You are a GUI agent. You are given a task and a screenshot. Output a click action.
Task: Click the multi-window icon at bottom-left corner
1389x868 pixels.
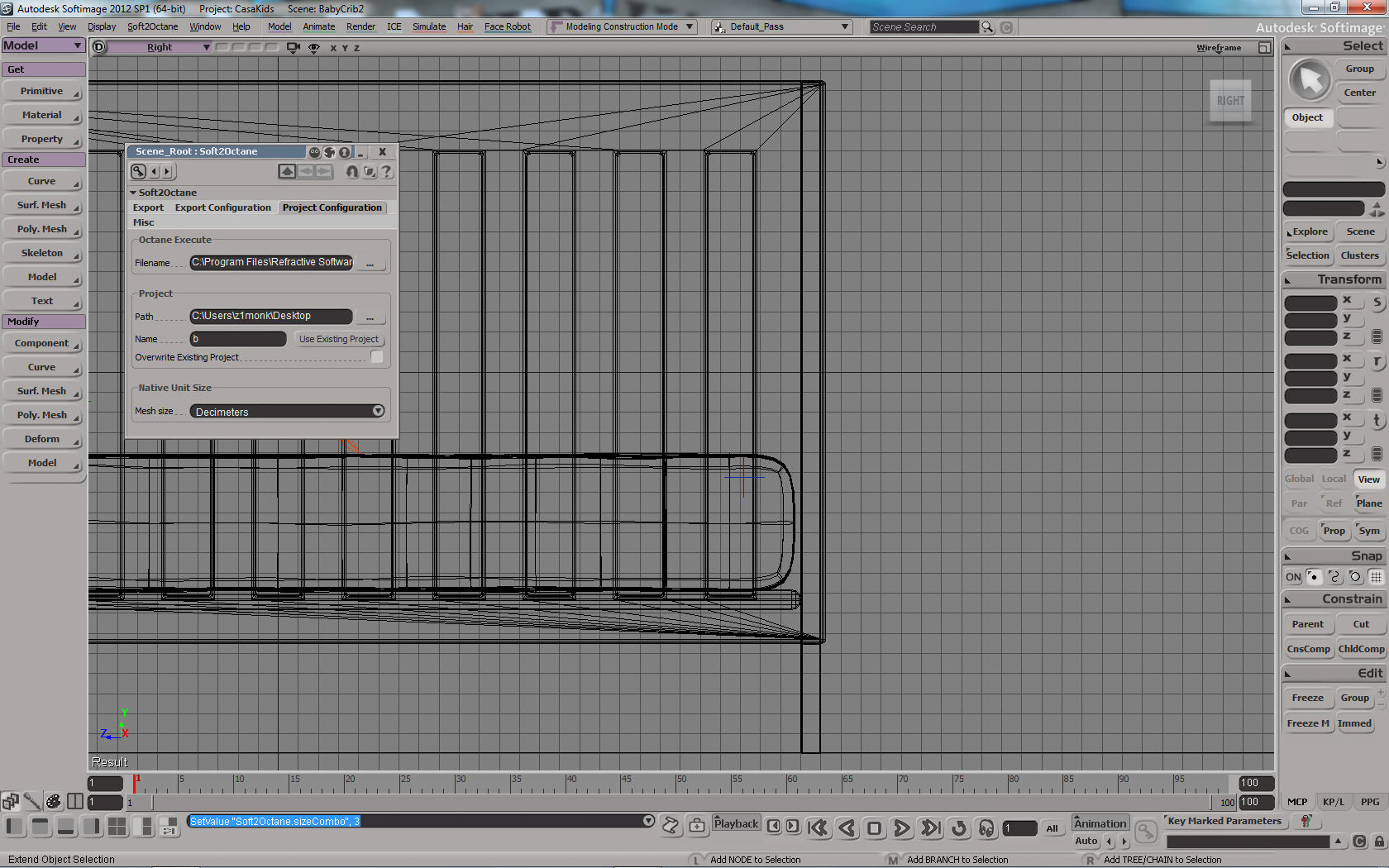11,801
